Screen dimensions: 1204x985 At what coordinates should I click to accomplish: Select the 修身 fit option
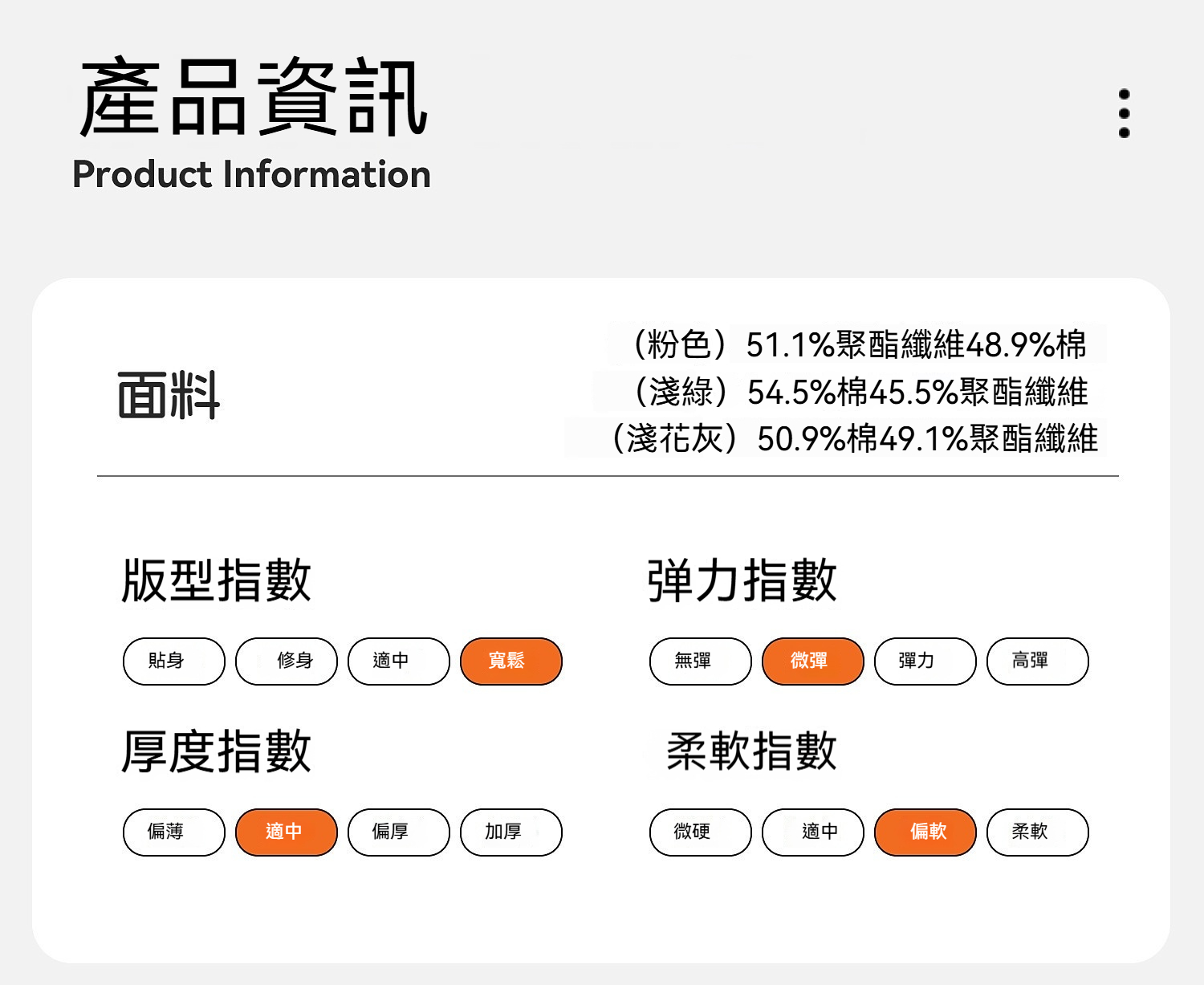tap(287, 661)
